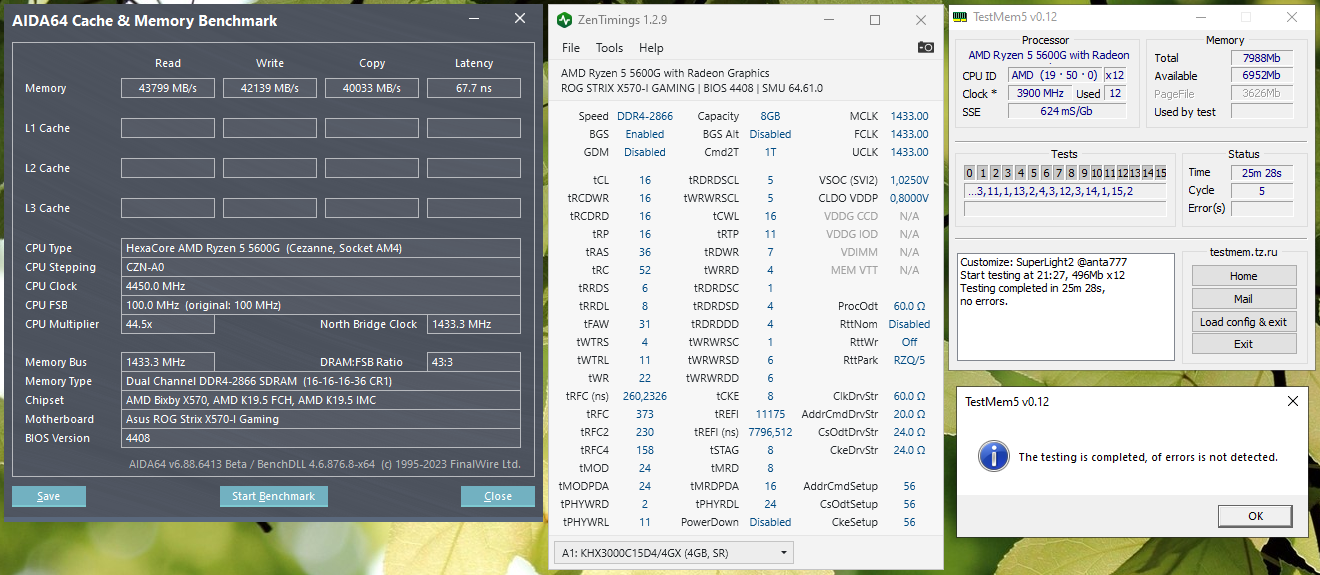The height and width of the screenshot is (575, 1320).
Task: Click the empty L3 Cache Latency field
Action: pyautogui.click(x=474, y=208)
